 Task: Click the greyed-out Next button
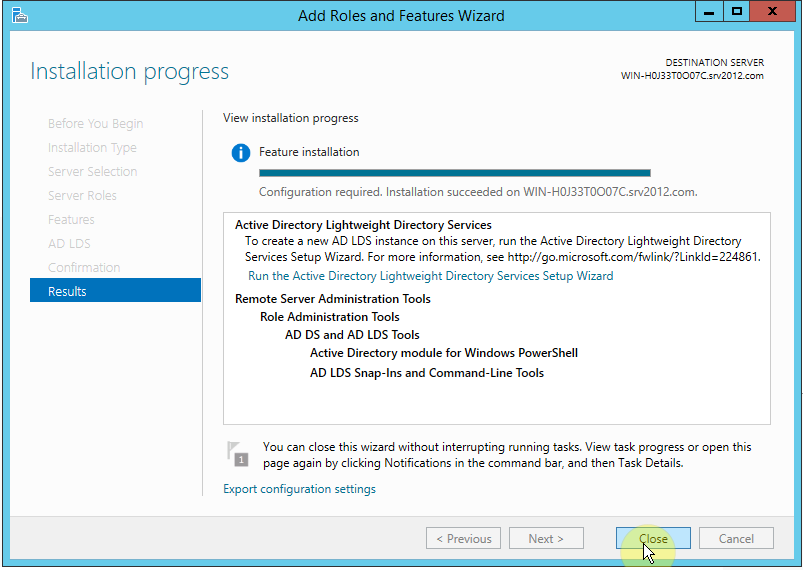coord(546,538)
